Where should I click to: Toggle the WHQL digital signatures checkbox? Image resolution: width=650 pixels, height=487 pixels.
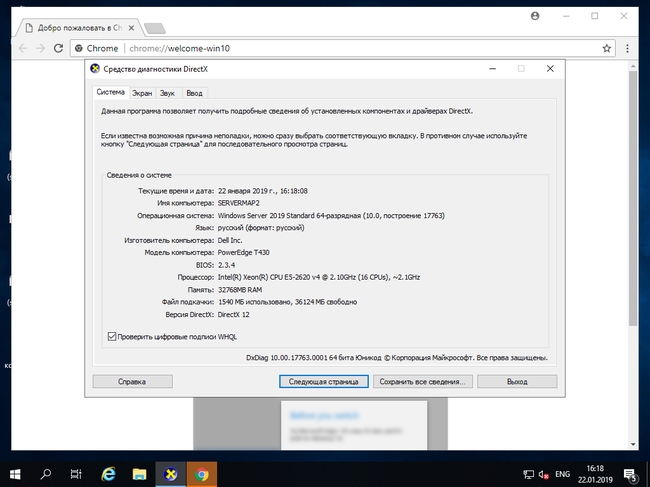click(112, 336)
